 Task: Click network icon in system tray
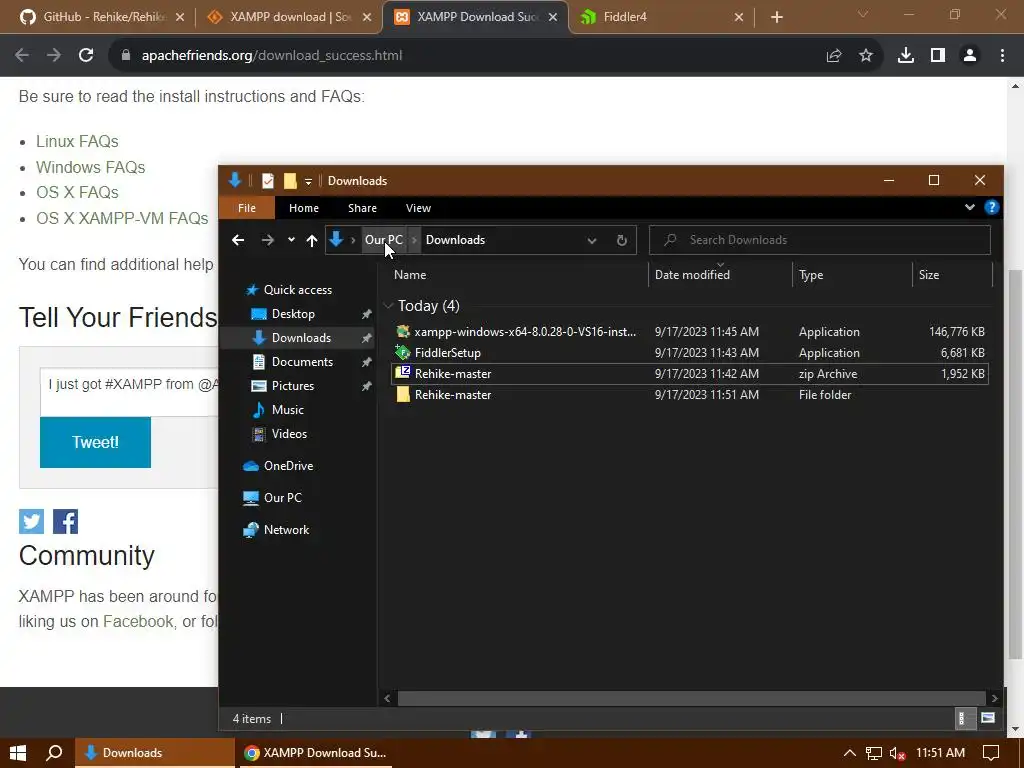(x=874, y=754)
